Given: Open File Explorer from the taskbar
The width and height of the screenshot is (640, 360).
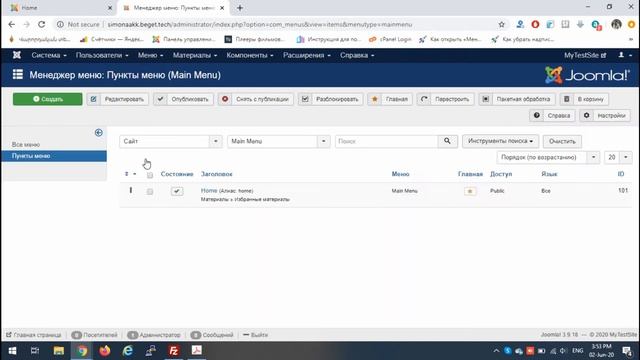Looking at the screenshot, I should click(x=59, y=351).
